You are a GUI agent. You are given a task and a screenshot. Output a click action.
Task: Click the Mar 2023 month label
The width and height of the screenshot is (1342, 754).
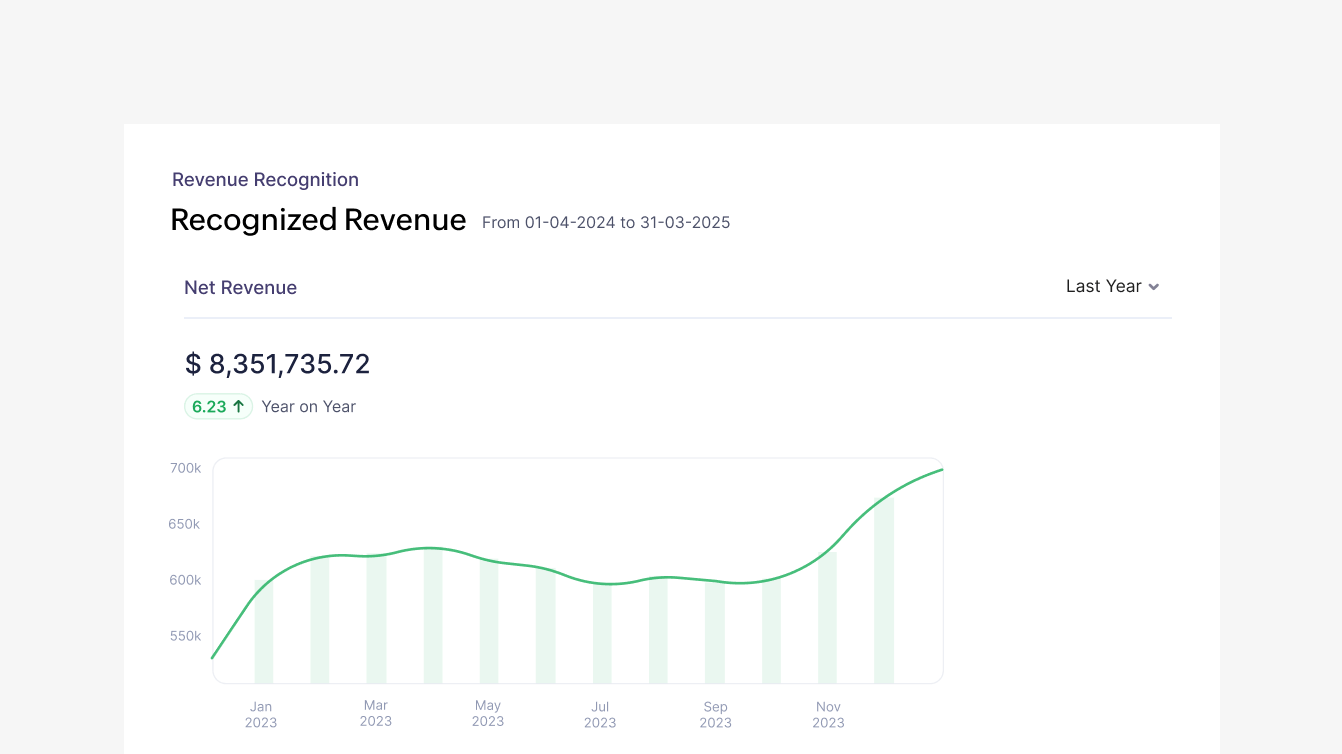375,713
